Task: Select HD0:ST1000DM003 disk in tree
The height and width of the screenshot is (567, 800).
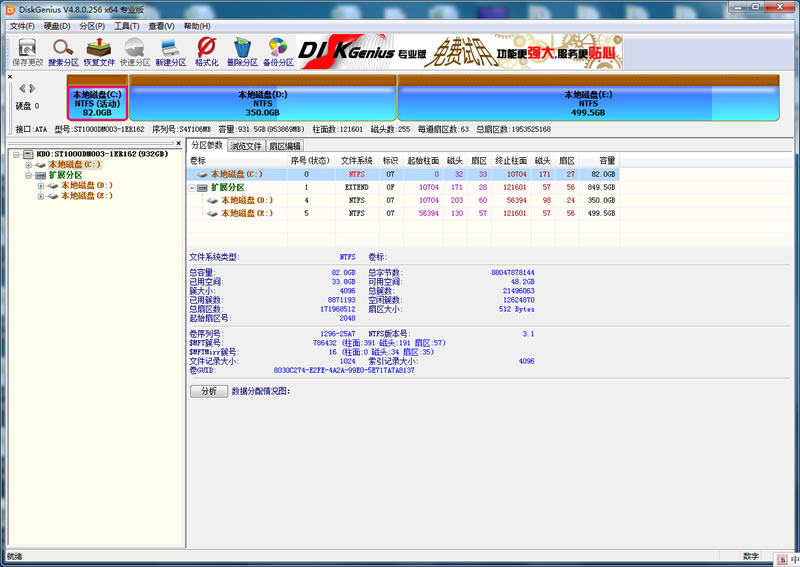Action: coord(102,154)
